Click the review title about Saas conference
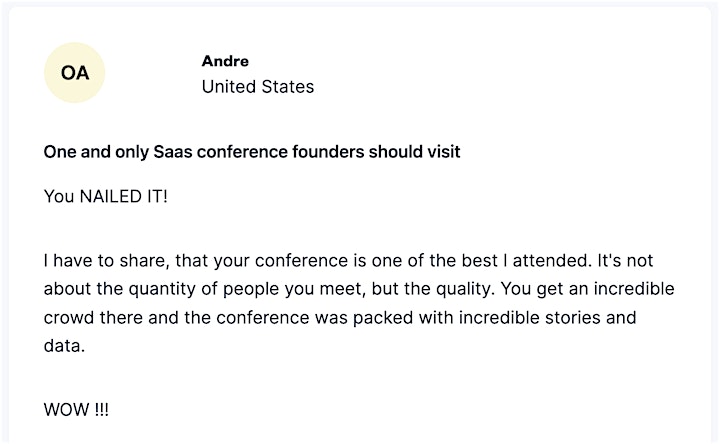This screenshot has height=444, width=720. (252, 152)
